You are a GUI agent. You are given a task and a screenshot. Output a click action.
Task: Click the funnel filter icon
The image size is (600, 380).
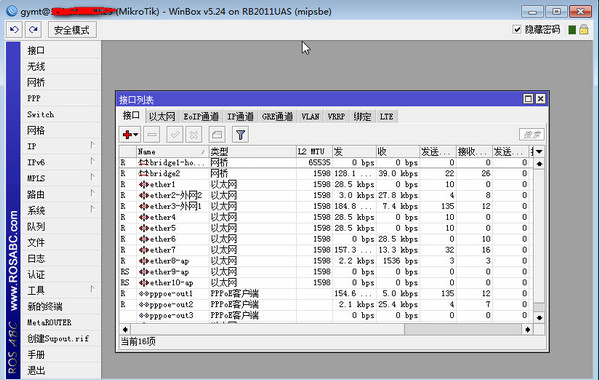click(240, 135)
